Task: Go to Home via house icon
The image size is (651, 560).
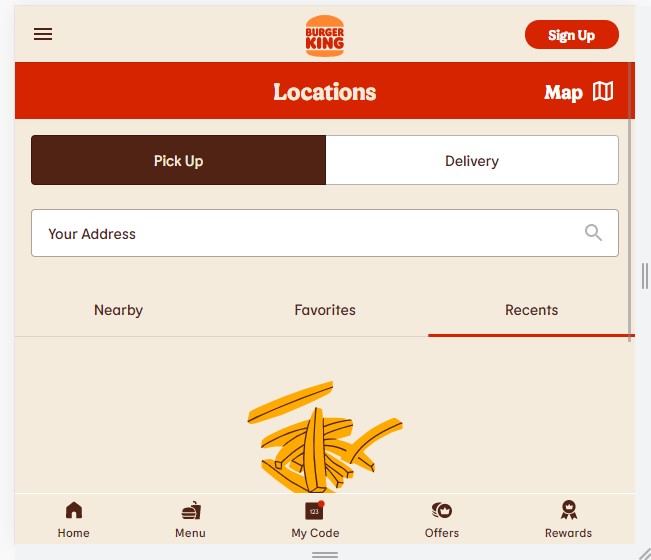Action: (x=74, y=510)
